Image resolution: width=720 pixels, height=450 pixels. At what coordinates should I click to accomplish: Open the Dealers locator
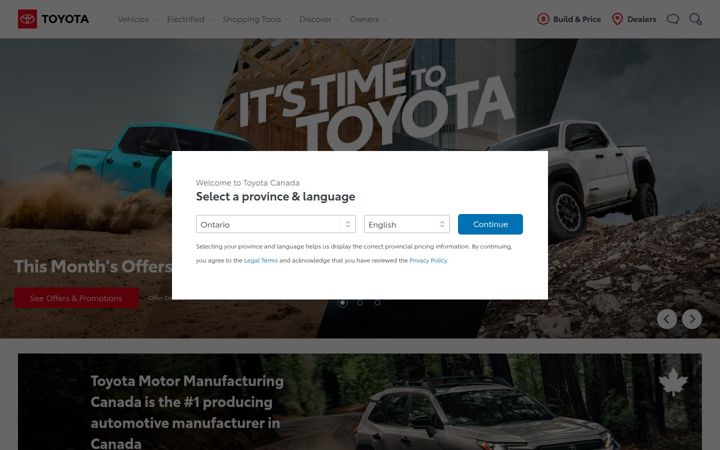point(634,19)
